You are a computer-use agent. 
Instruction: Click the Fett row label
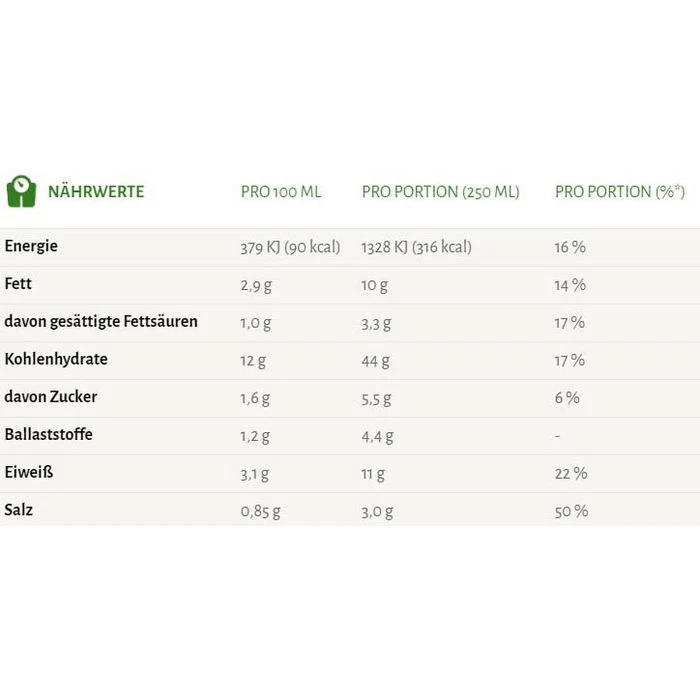(19, 284)
